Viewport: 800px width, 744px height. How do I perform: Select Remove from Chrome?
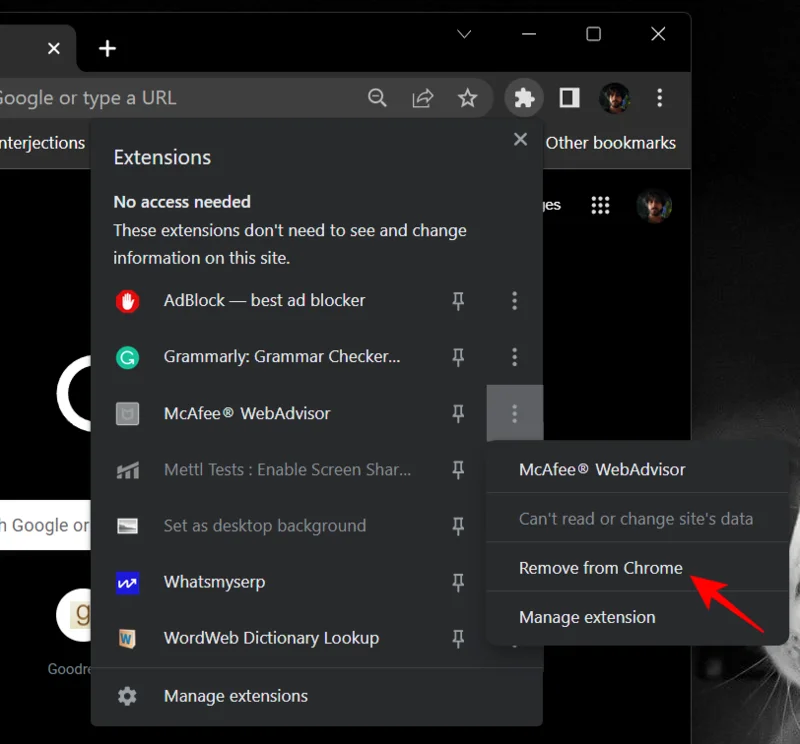[599, 567]
